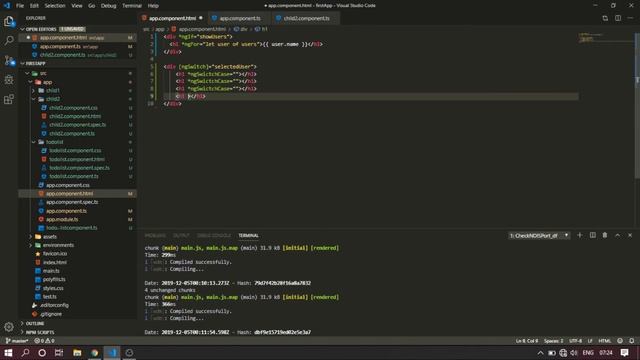The image size is (640, 360).
Task: Open the Selection menu
Action: 55,6
